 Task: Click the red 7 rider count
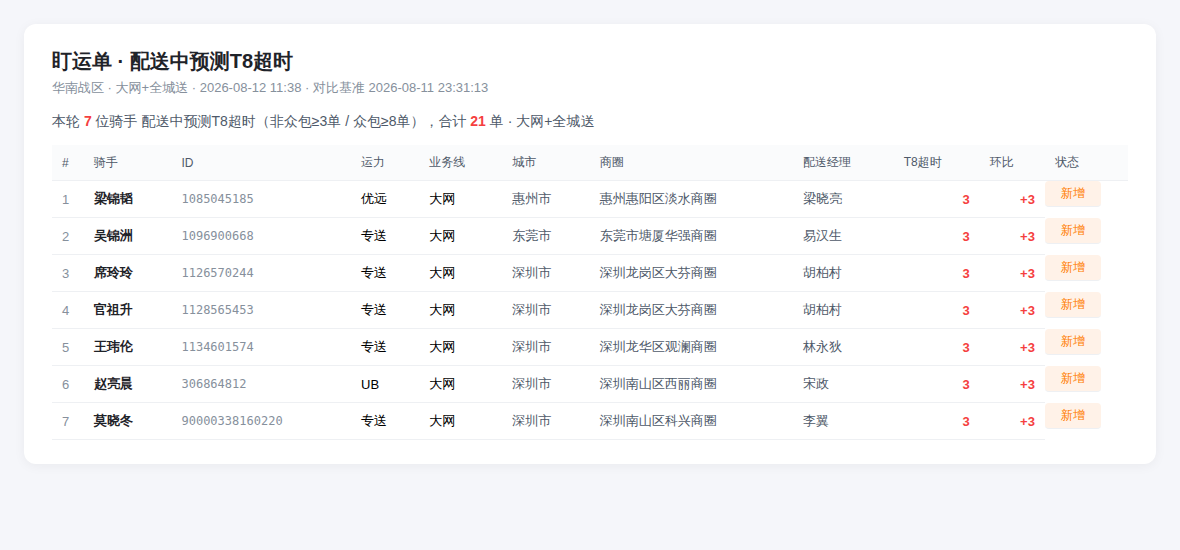pos(88,121)
